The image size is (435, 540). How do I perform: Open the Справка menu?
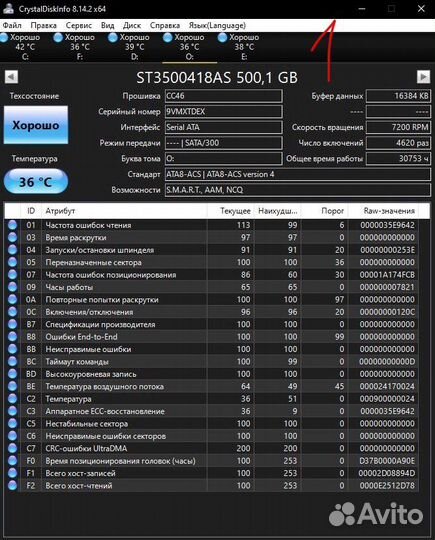click(165, 25)
